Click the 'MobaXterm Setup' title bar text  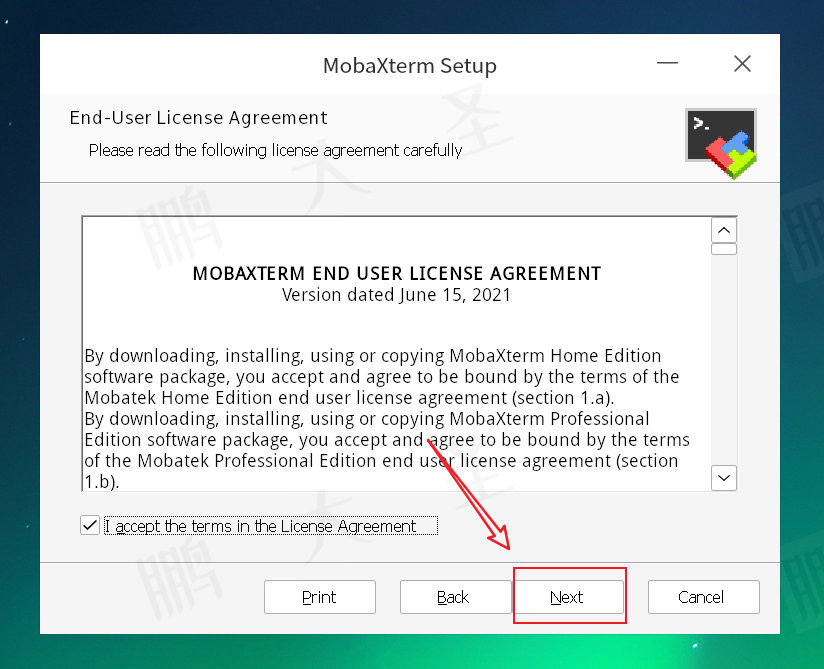coord(410,66)
